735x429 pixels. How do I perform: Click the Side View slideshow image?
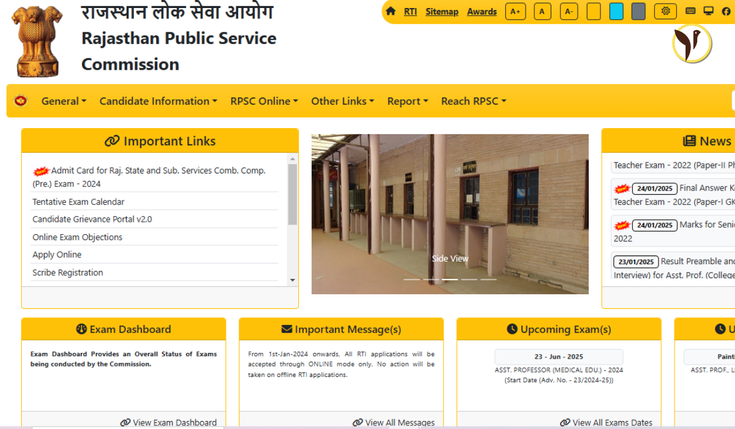click(450, 214)
